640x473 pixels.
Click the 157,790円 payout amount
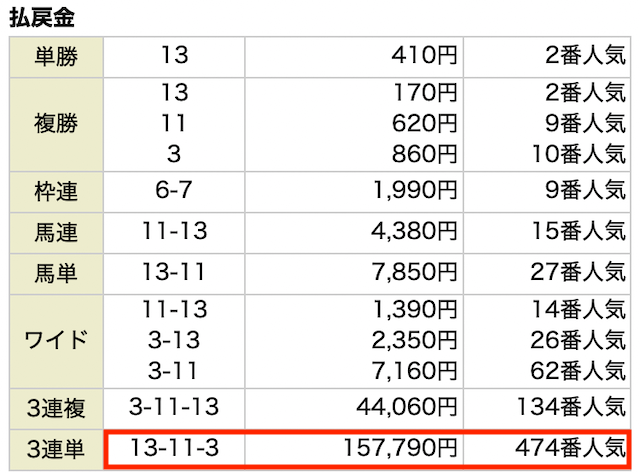coord(400,448)
